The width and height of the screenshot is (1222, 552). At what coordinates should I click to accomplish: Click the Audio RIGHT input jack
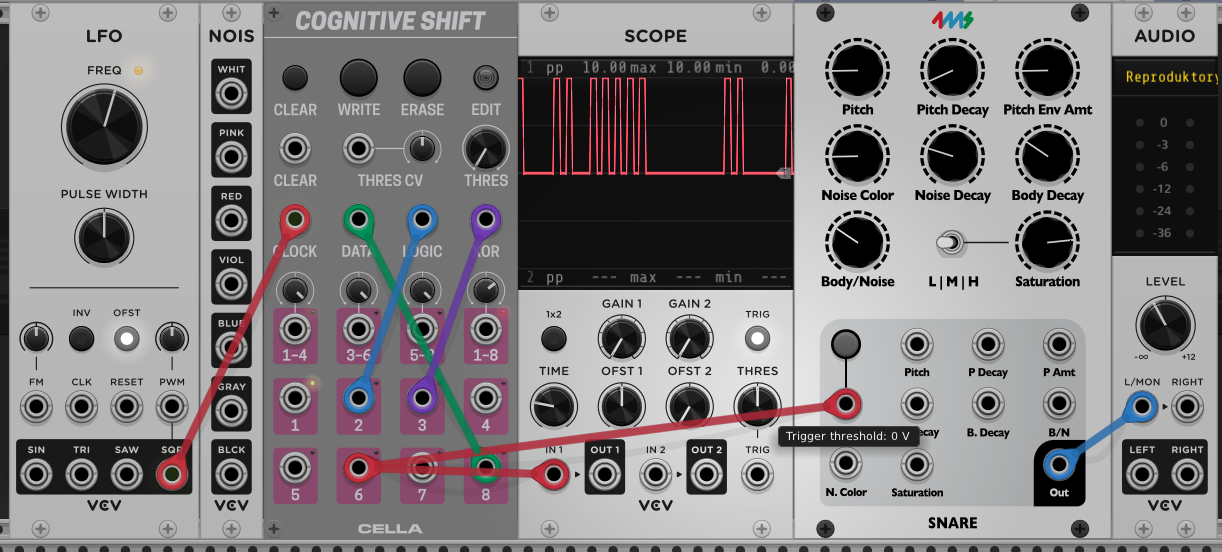pos(1187,407)
